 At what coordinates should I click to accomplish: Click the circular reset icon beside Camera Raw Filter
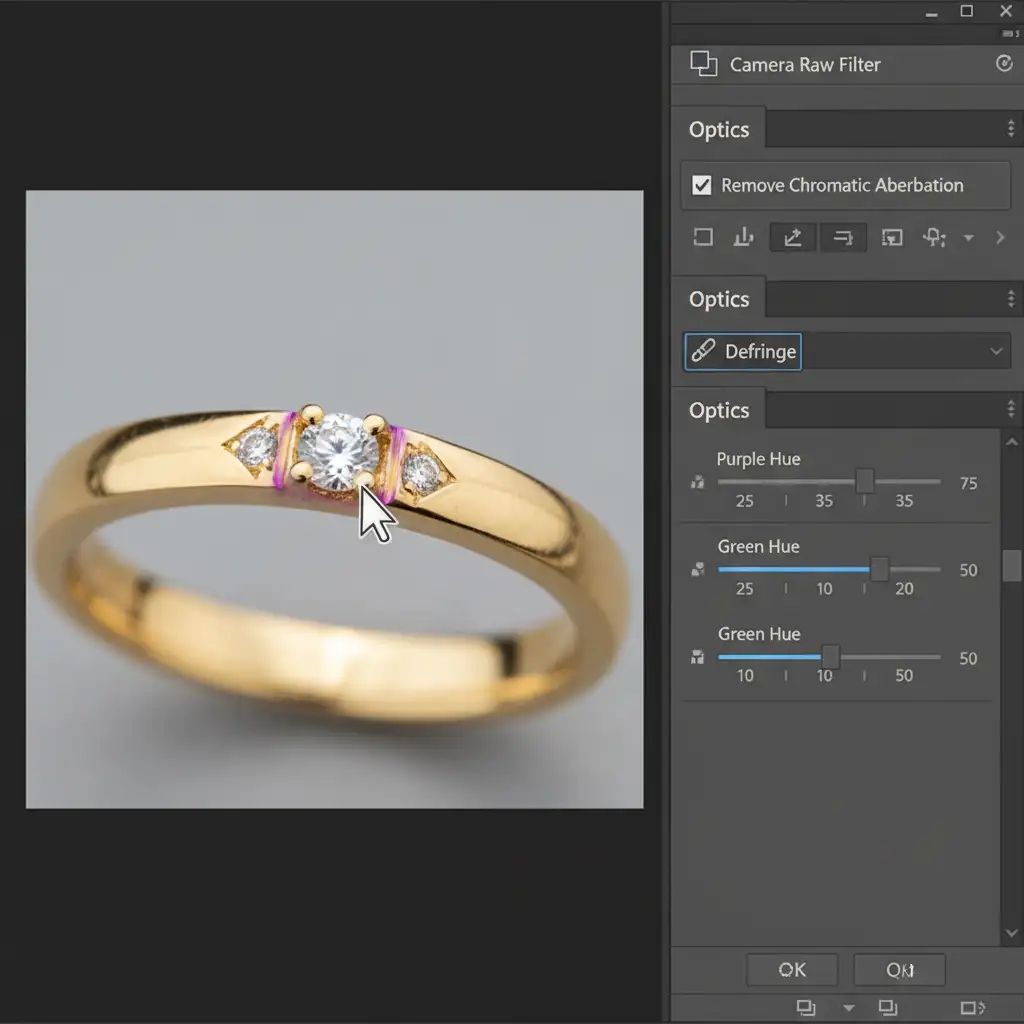tap(1004, 64)
